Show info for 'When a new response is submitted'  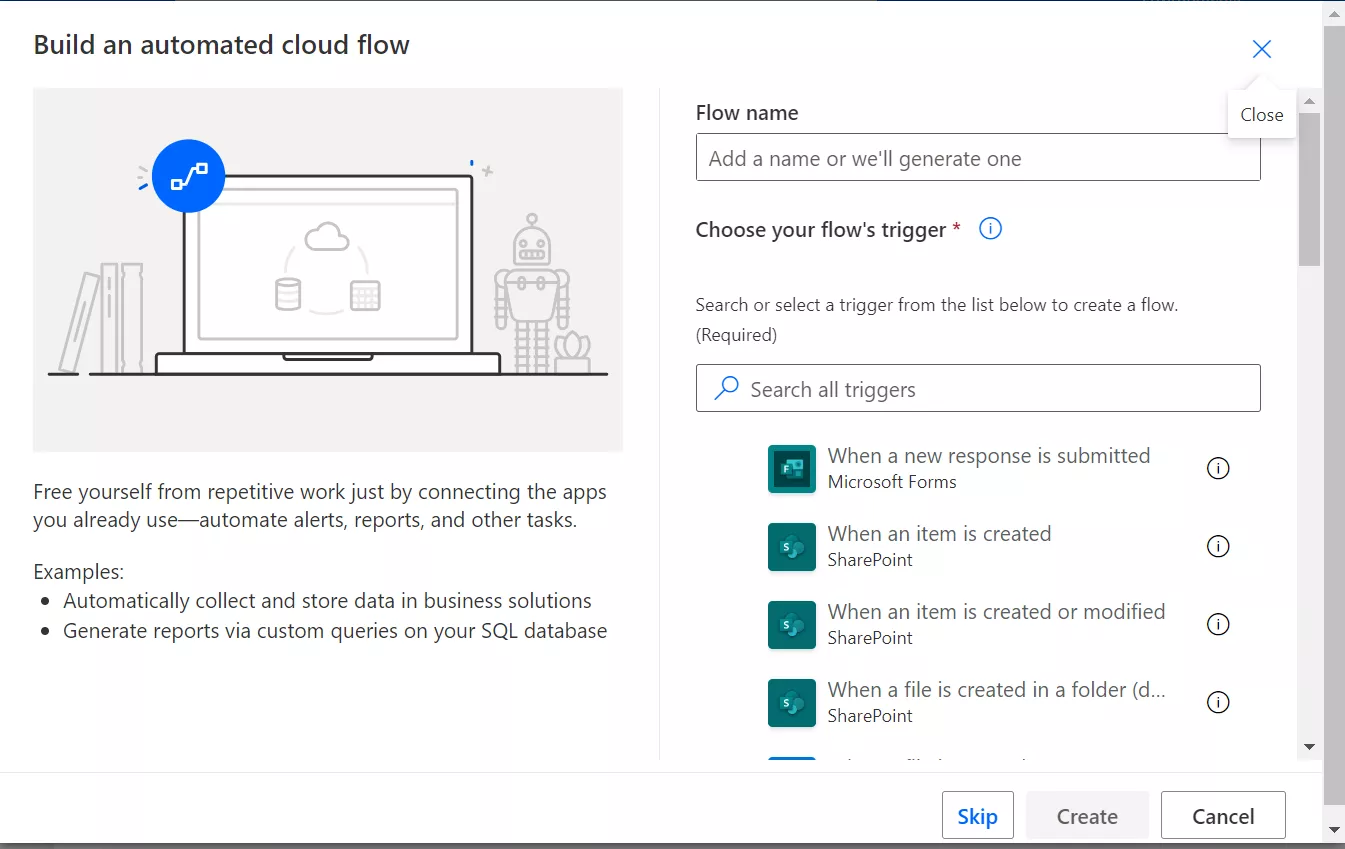click(x=1218, y=468)
